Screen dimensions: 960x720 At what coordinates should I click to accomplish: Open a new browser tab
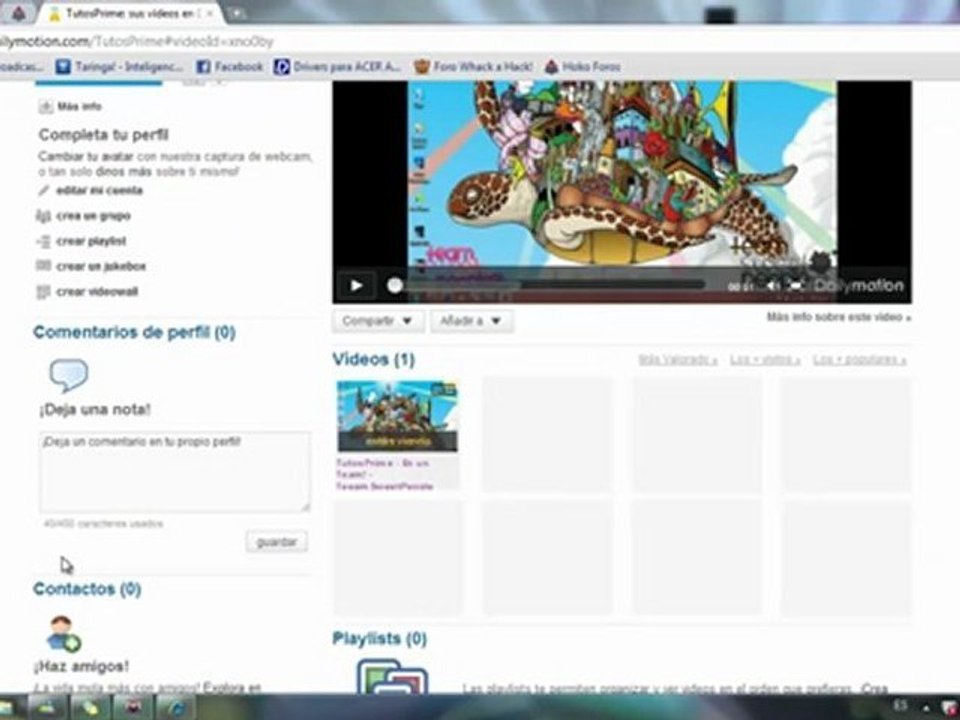click(x=237, y=13)
